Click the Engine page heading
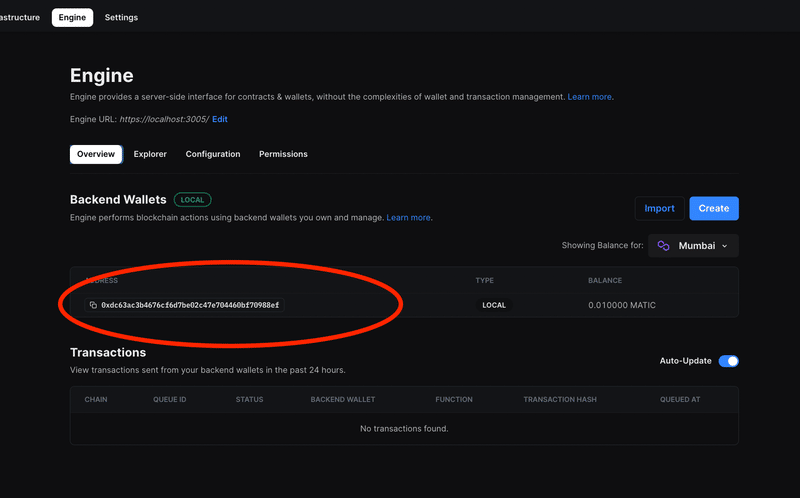The height and width of the screenshot is (498, 800). click(x=102, y=76)
